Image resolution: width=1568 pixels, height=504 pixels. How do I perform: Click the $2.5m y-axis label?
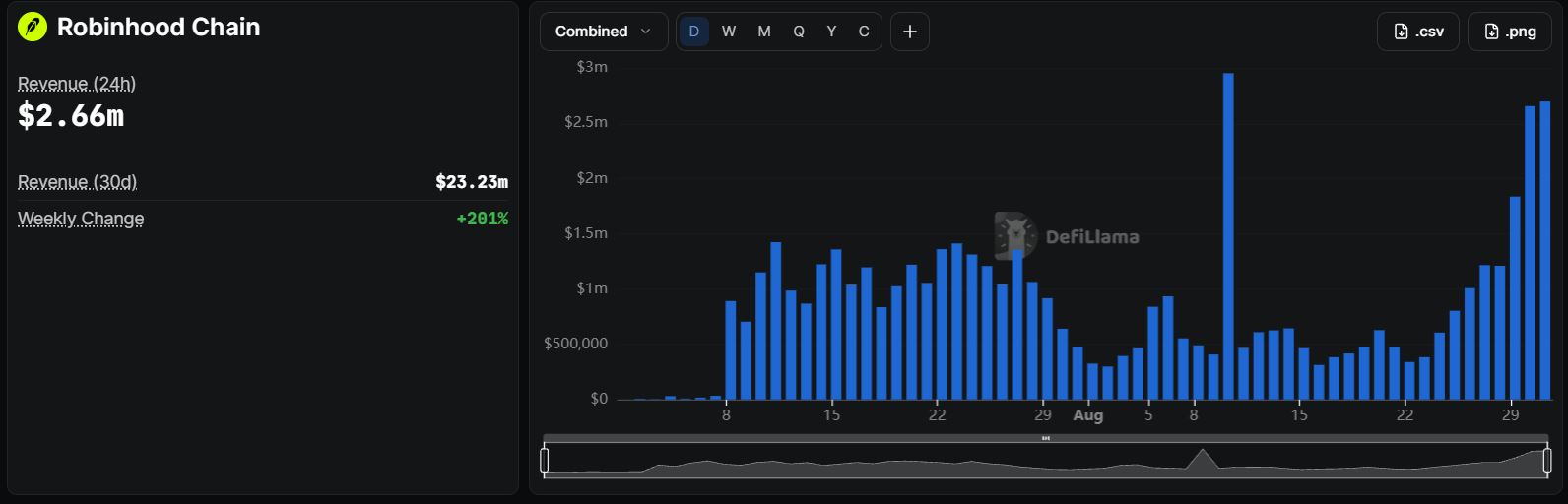pyautogui.click(x=586, y=122)
